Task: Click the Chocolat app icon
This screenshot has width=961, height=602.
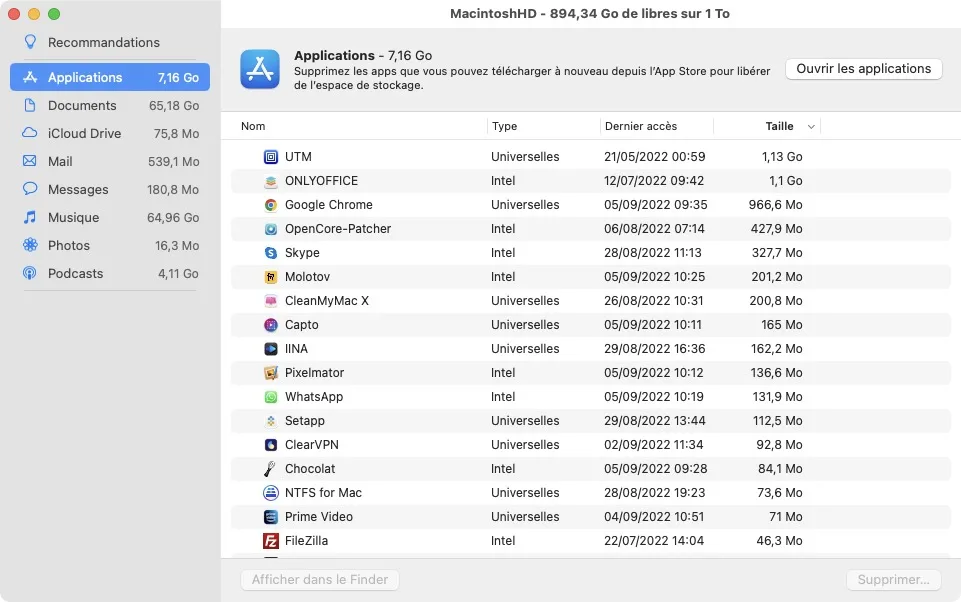Action: coord(270,468)
